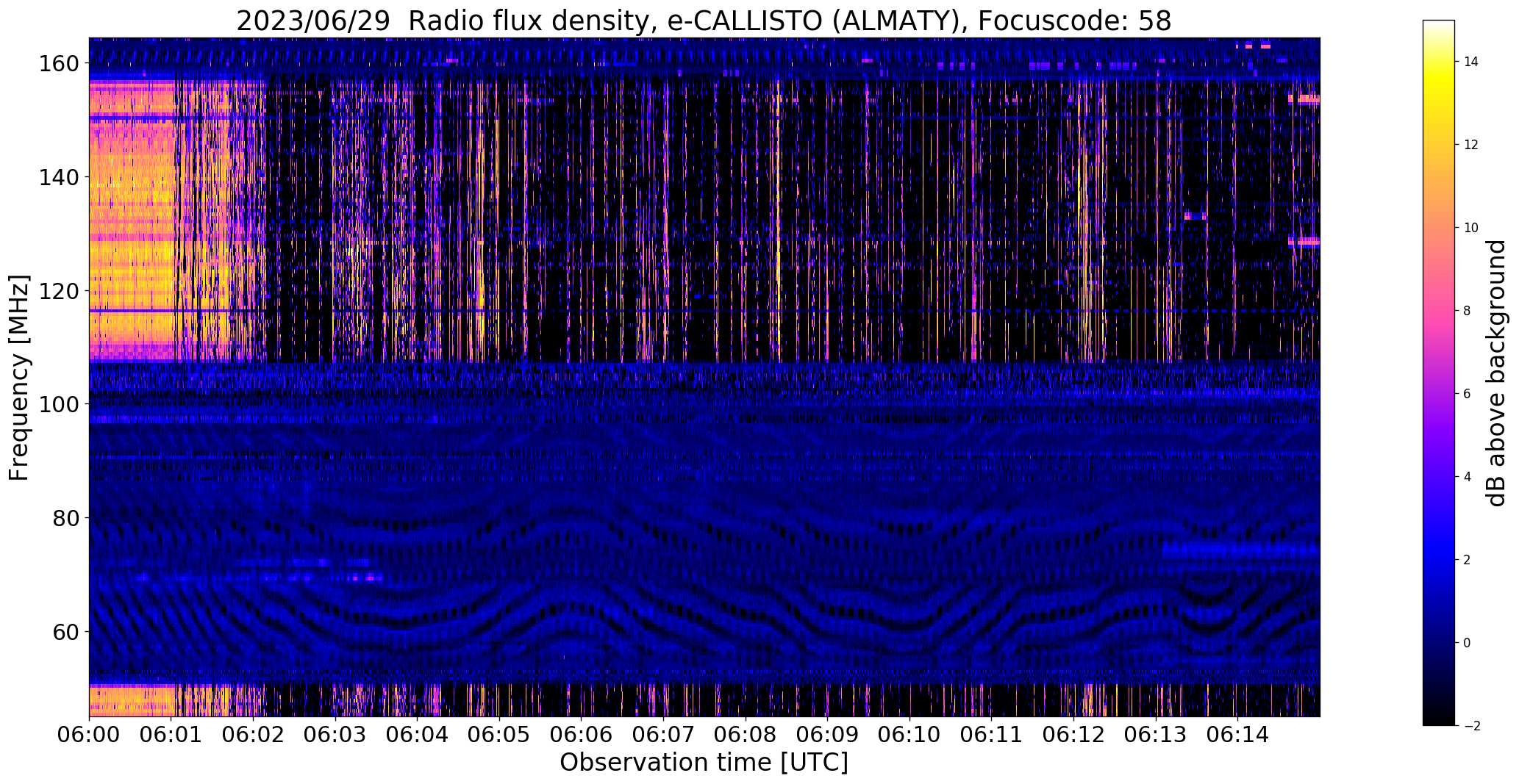This screenshot has width=1519, height=784.
Task: Click the 06:09 time tick label
Action: (828, 734)
